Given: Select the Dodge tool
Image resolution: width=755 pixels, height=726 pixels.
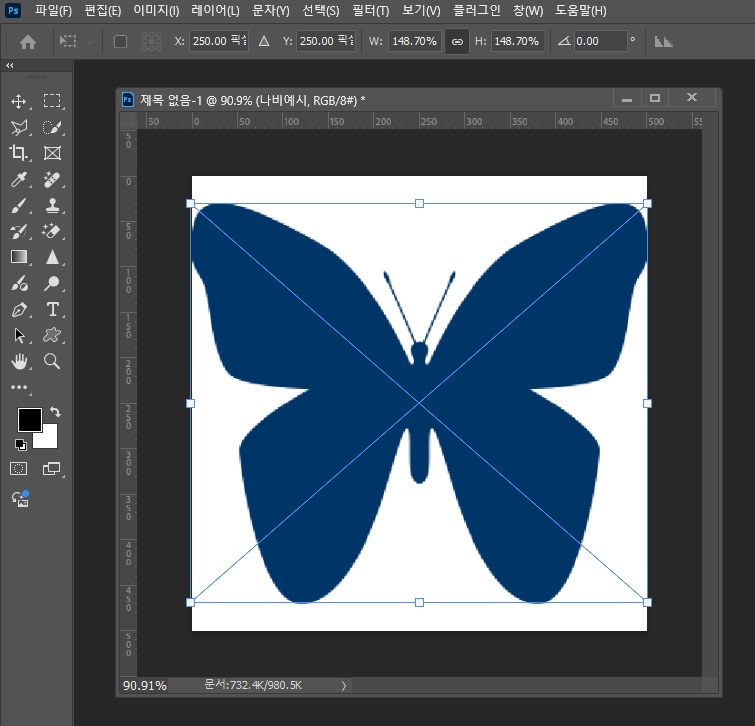Looking at the screenshot, I should pos(52,284).
